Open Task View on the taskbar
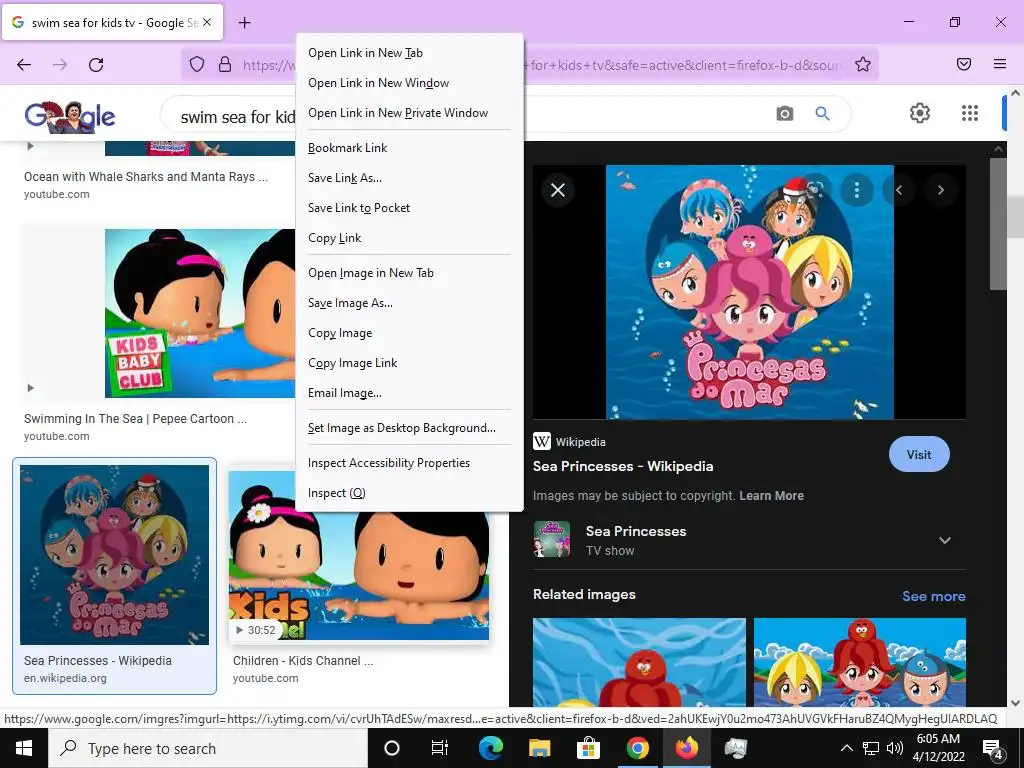Screen dimensions: 1024x768 tap(440, 748)
